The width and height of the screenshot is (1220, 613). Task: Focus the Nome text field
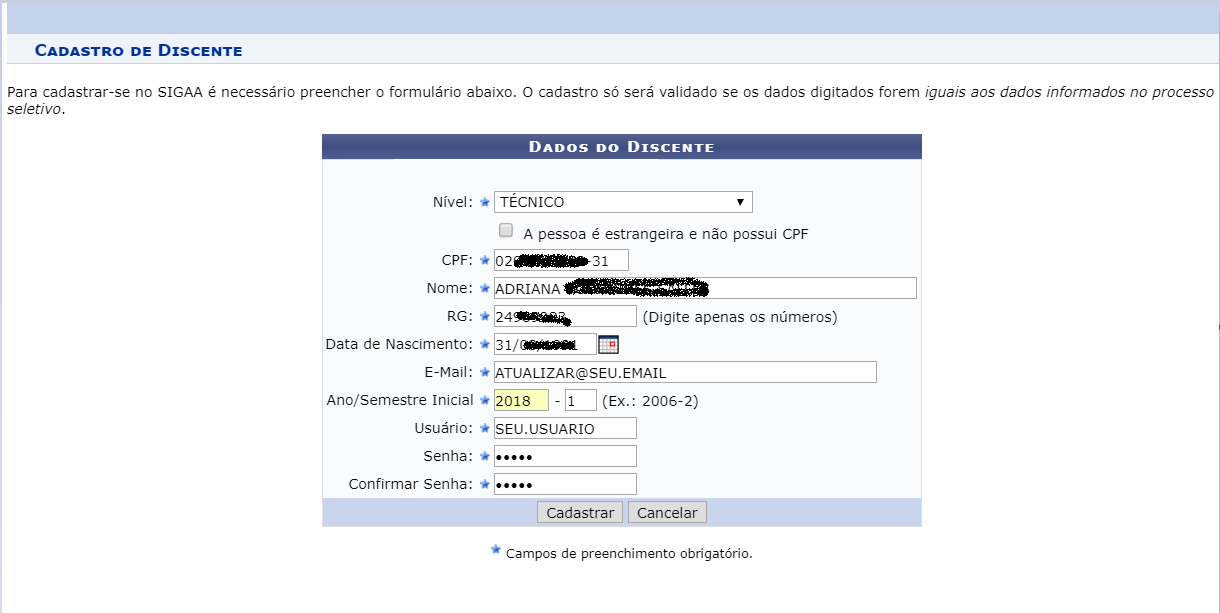pos(705,288)
